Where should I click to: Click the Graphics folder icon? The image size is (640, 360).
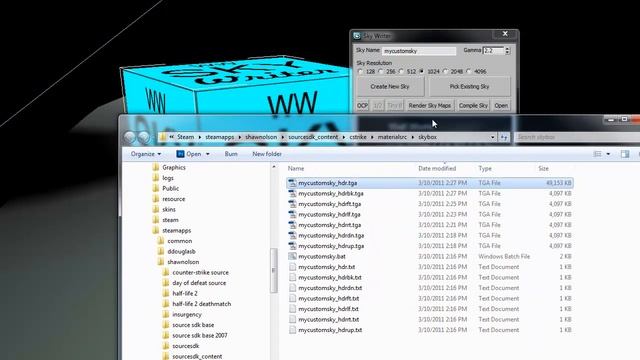pos(156,167)
